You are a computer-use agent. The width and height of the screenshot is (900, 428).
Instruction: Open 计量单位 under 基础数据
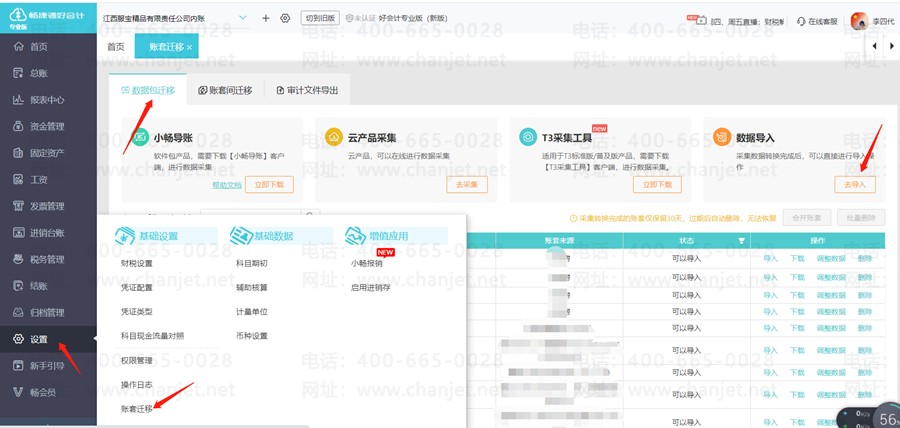(x=252, y=312)
